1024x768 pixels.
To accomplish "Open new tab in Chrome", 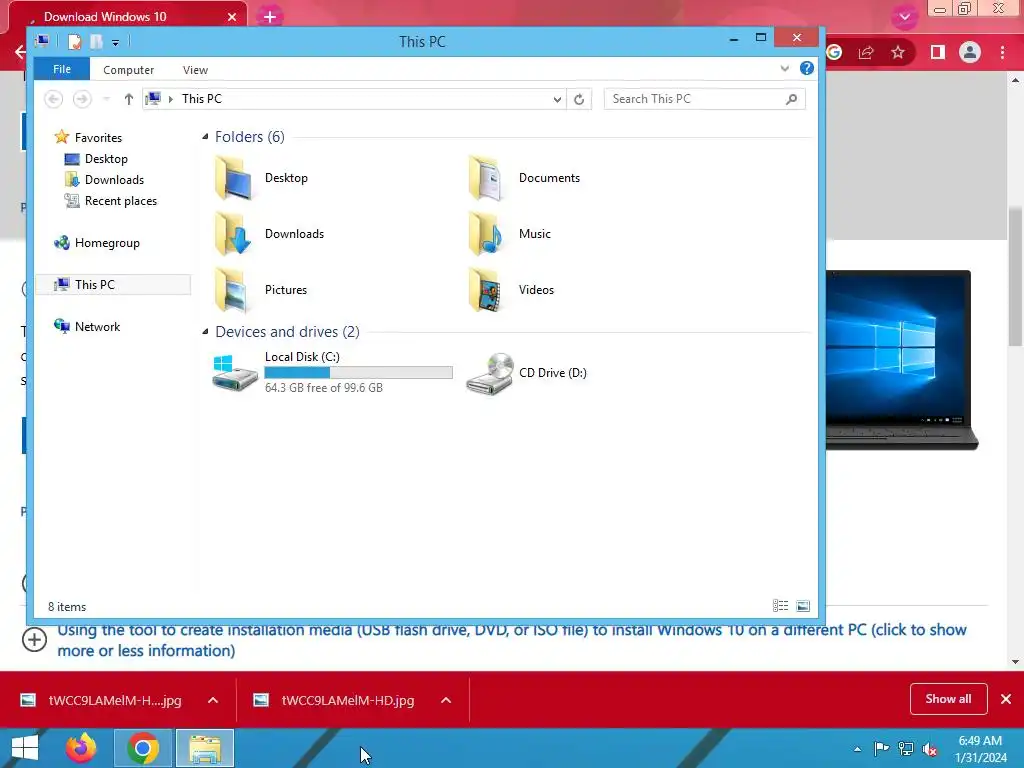I will click(x=270, y=17).
